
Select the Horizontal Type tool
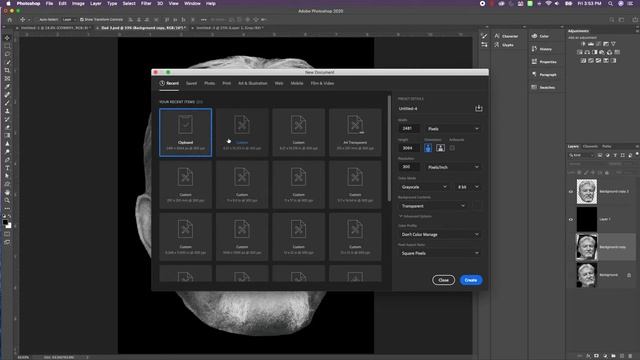point(7,168)
